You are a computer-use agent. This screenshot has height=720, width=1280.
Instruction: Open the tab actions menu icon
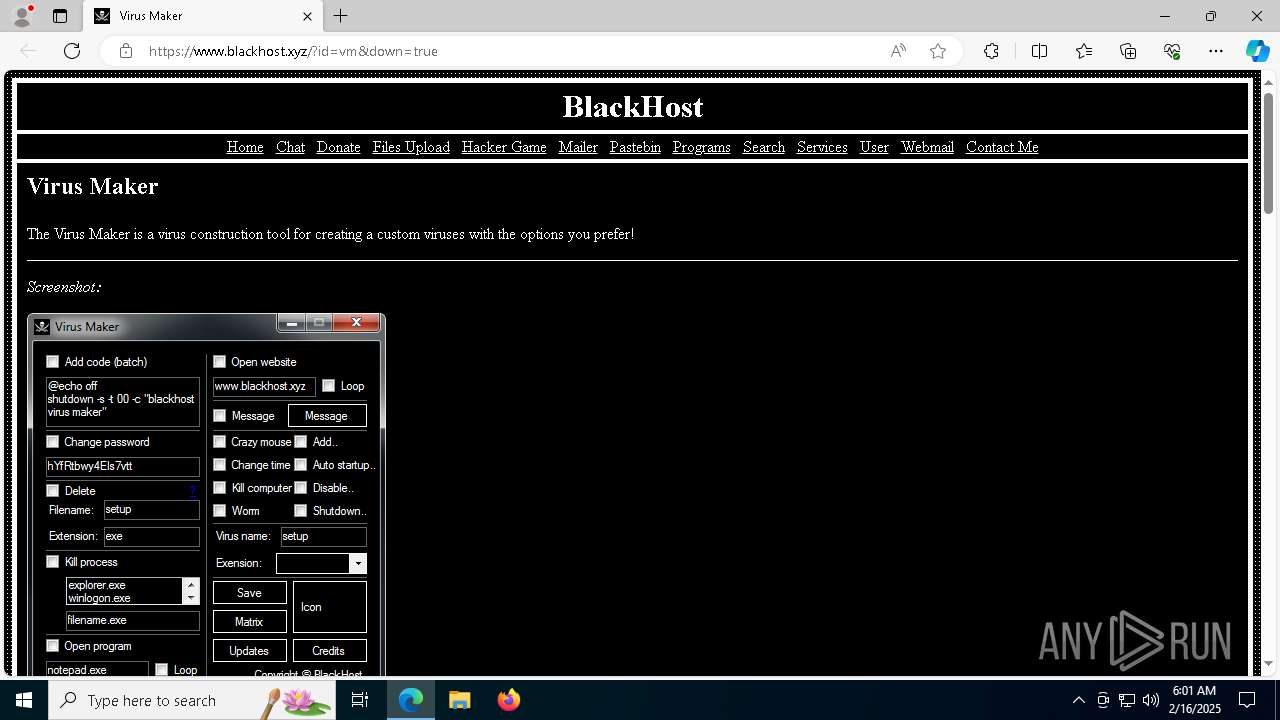click(60, 16)
